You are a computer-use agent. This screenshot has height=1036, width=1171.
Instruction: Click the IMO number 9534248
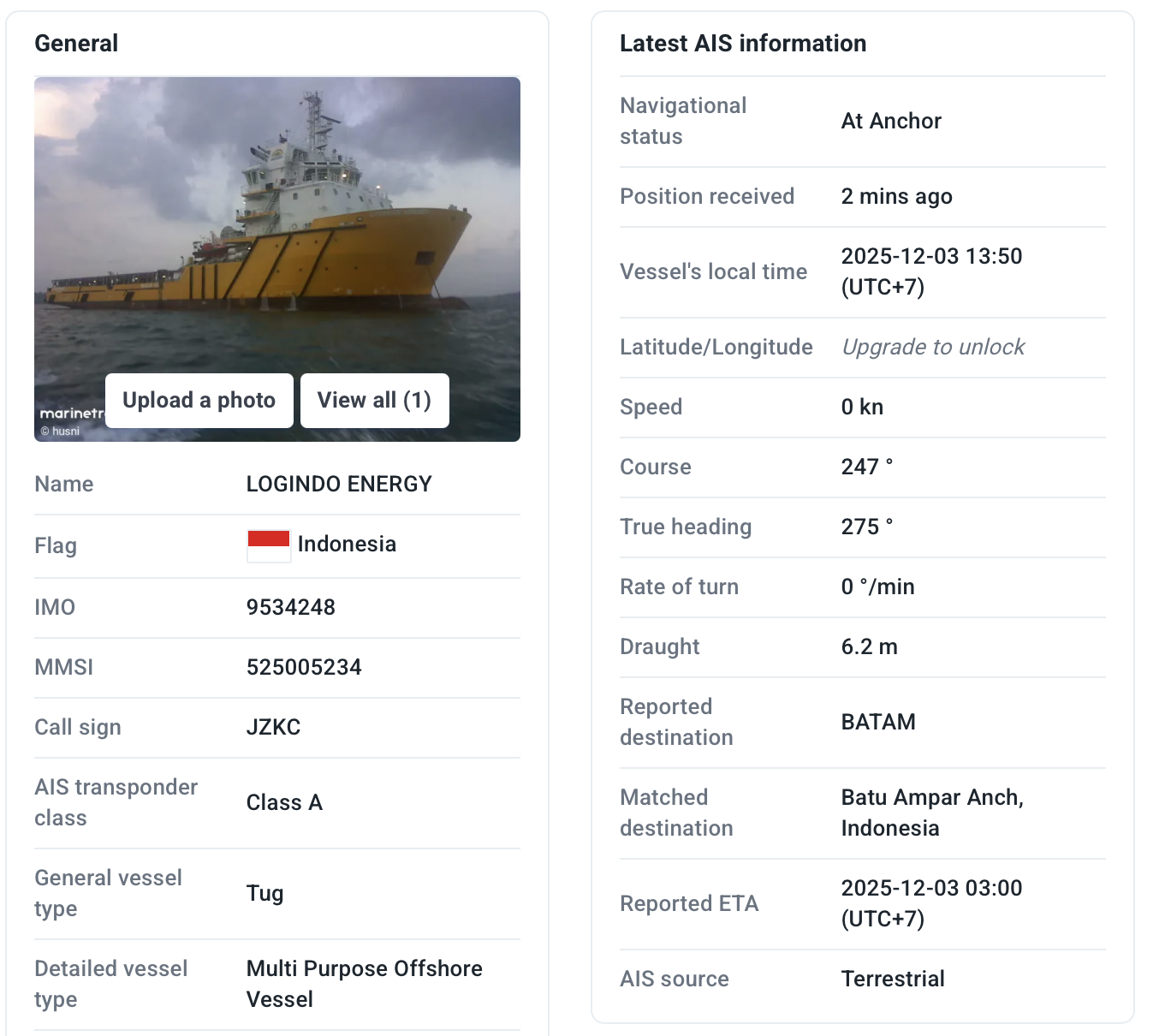pyautogui.click(x=290, y=607)
